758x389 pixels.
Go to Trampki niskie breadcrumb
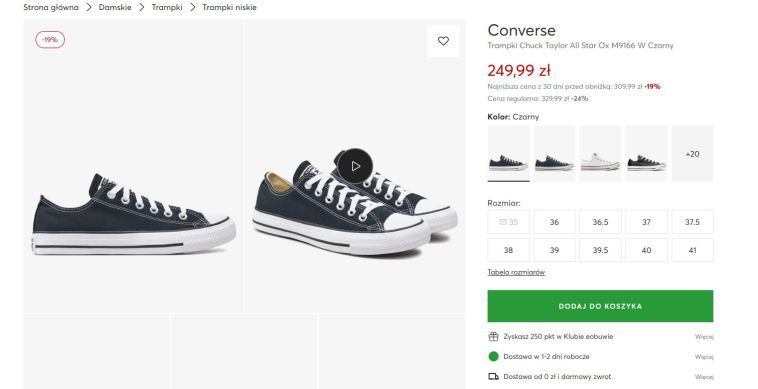(x=229, y=7)
